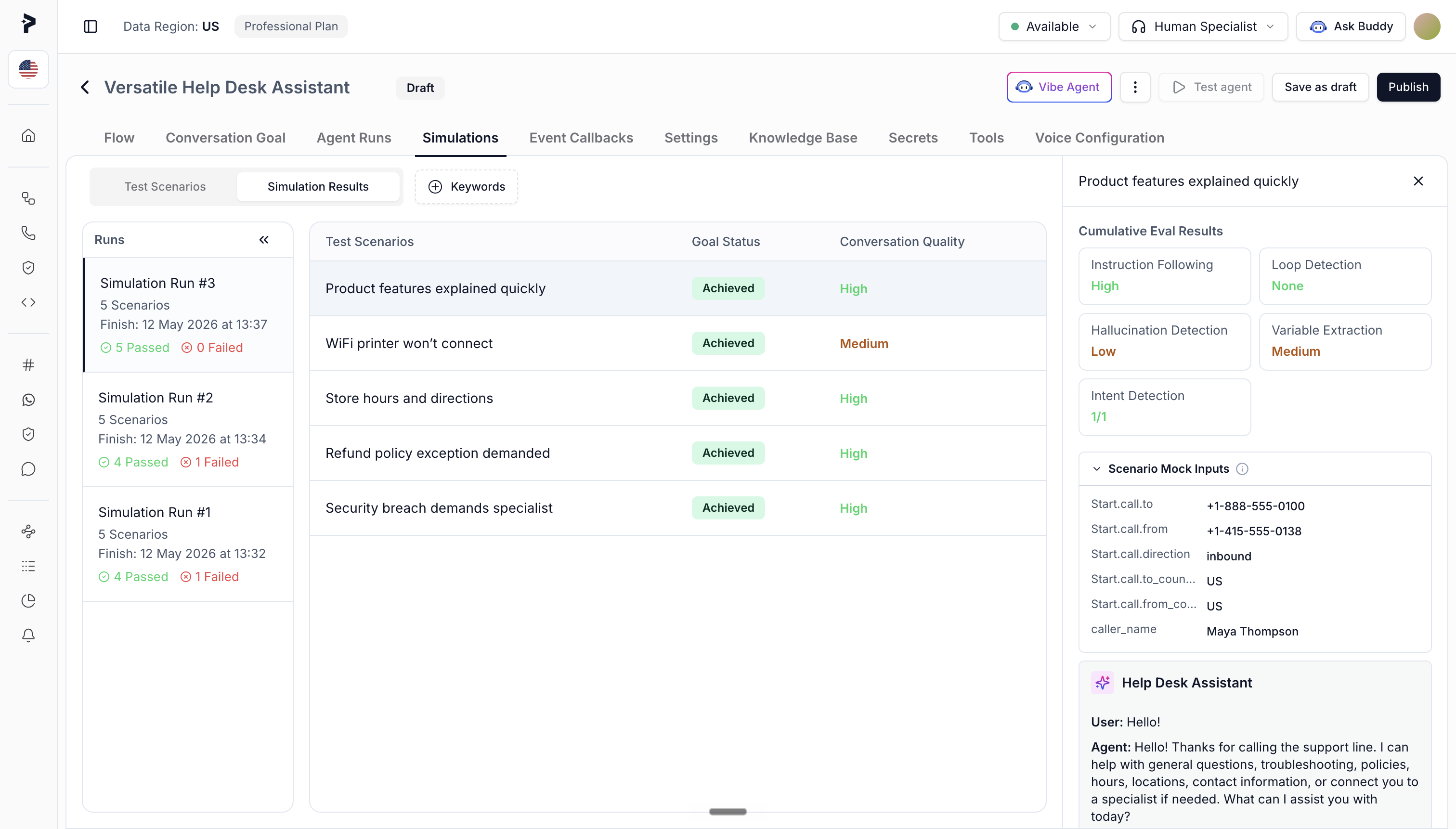Click the upper shield check sidebar icon

(x=28, y=268)
